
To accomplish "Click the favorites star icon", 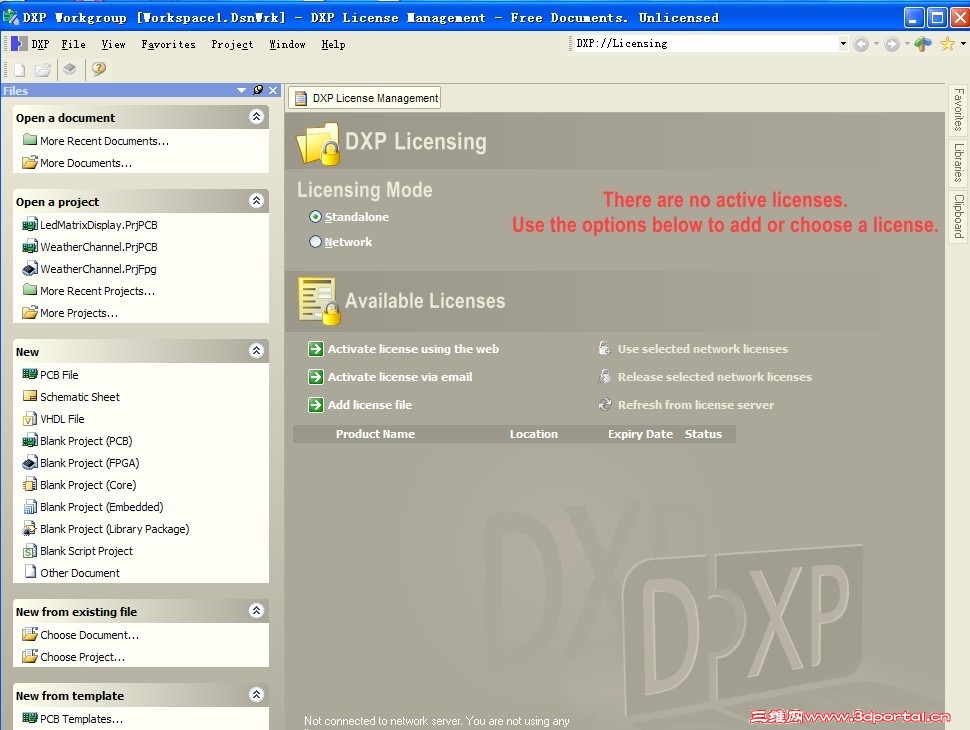I will click(x=947, y=44).
